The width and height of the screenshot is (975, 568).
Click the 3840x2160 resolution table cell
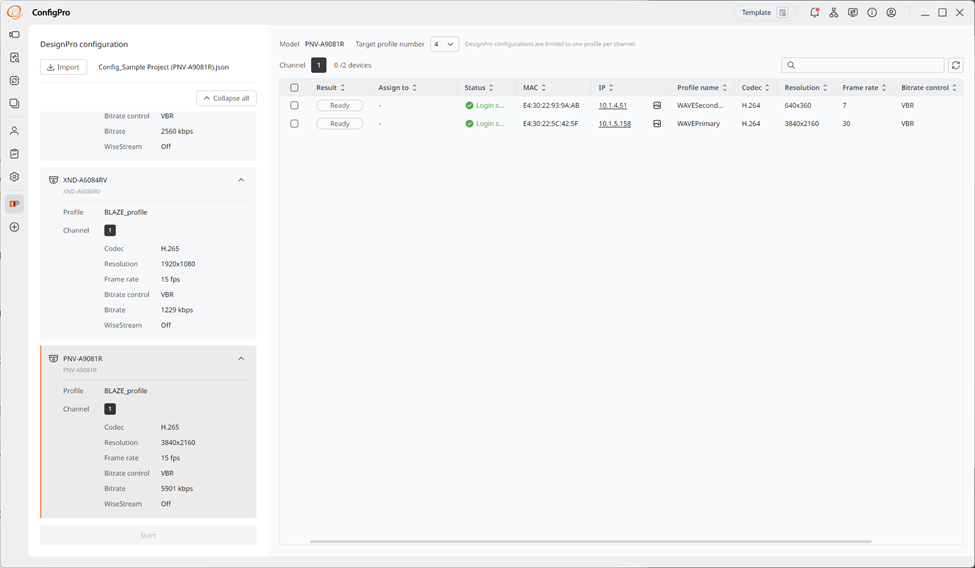coord(802,124)
